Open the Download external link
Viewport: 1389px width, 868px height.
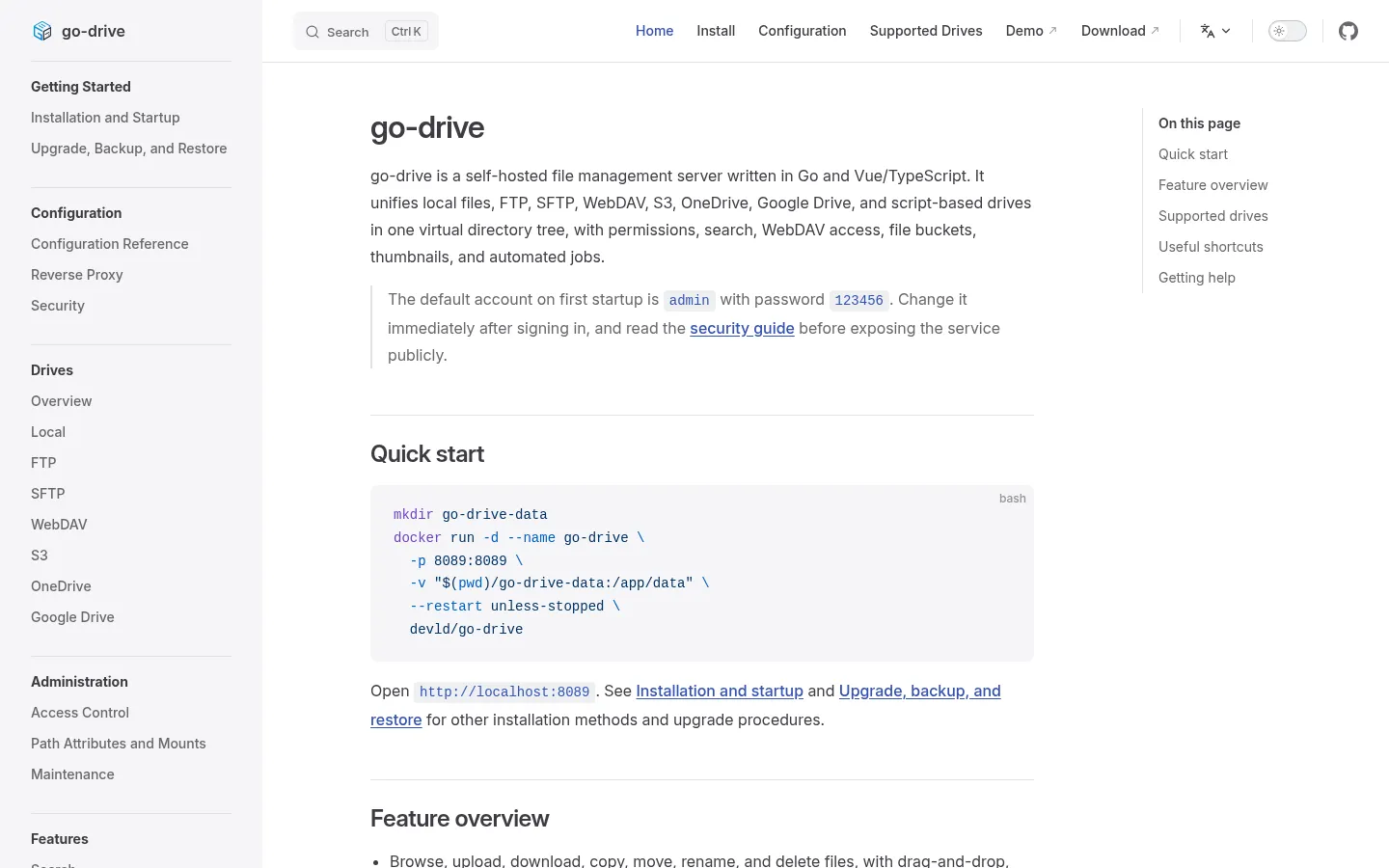(x=1120, y=31)
